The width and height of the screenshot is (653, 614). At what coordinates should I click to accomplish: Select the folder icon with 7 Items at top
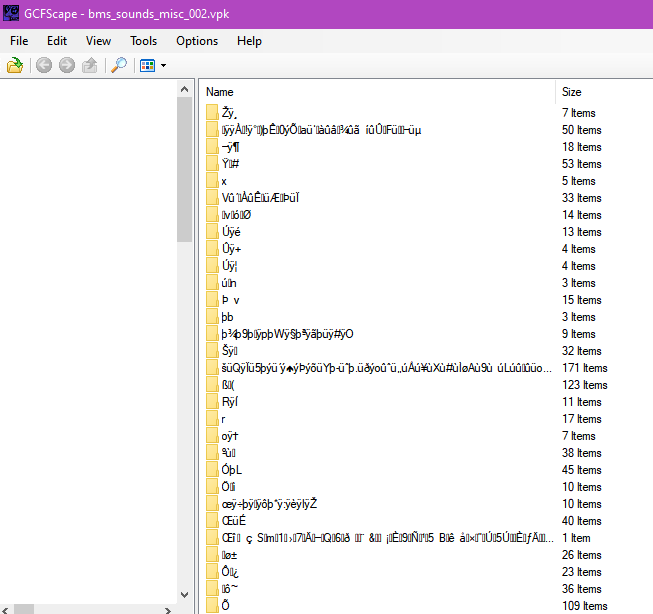(212, 112)
